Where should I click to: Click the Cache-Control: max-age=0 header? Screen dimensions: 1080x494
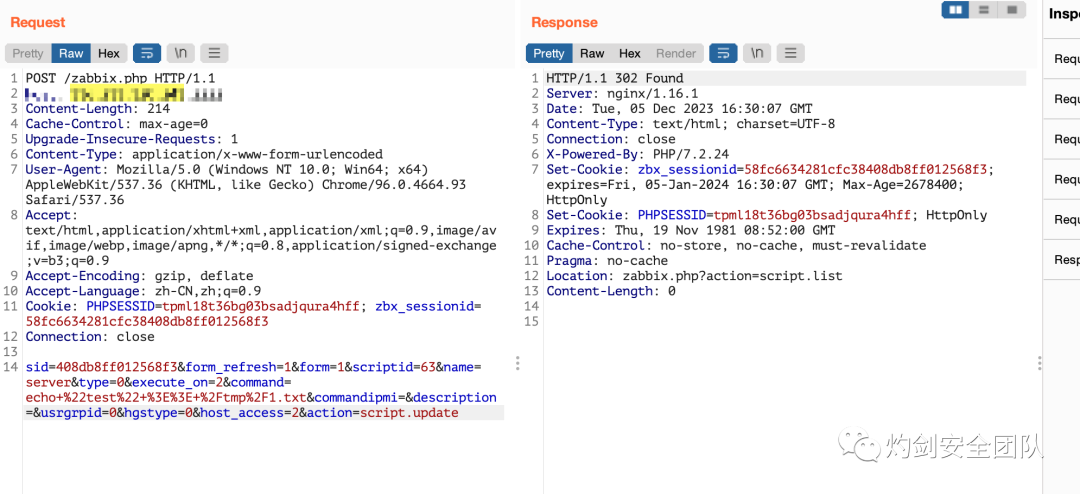(116, 123)
